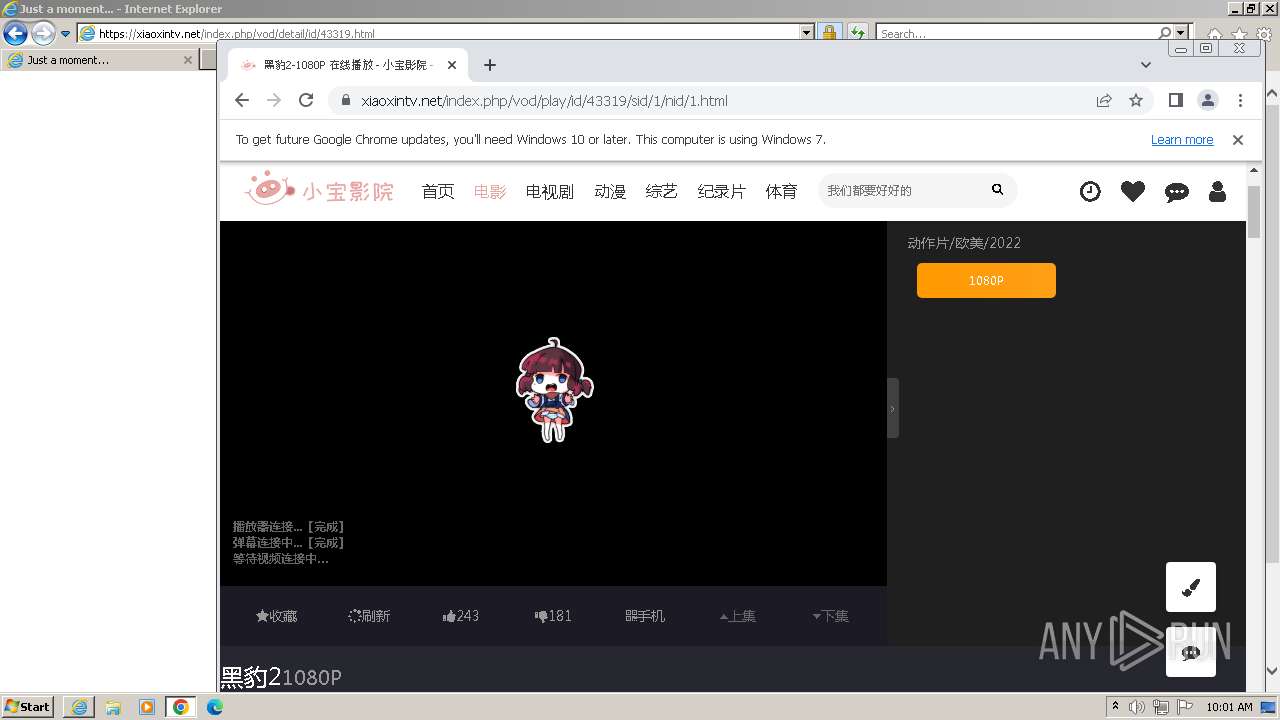Refresh page in Internet Explorer
The height and width of the screenshot is (720, 1280).
[857, 33]
